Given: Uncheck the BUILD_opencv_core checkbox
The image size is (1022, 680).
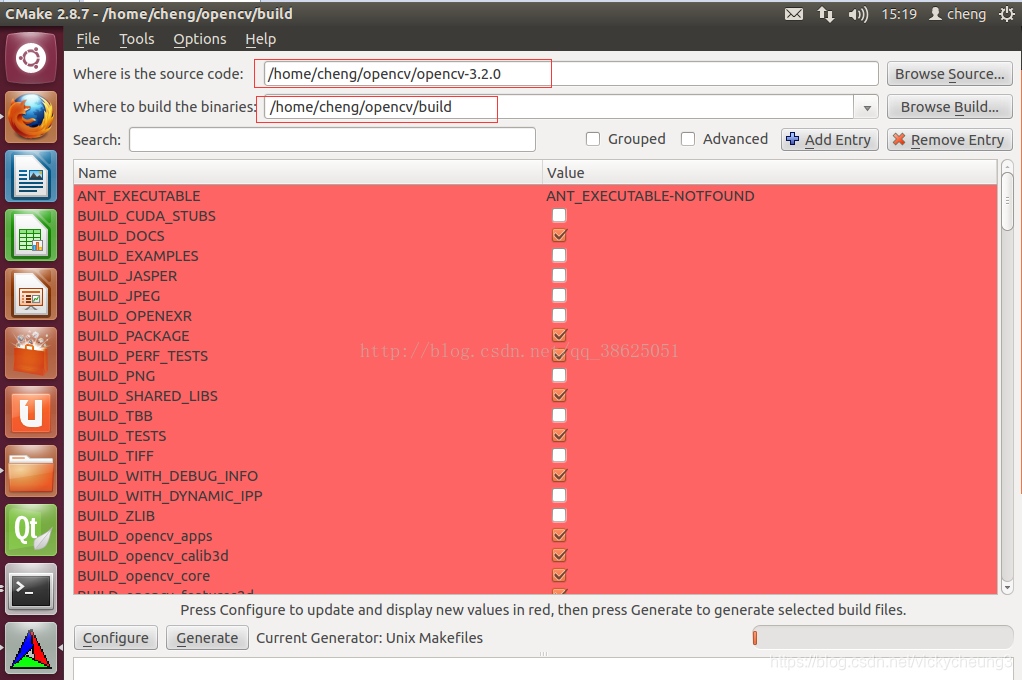Looking at the screenshot, I should coord(559,575).
